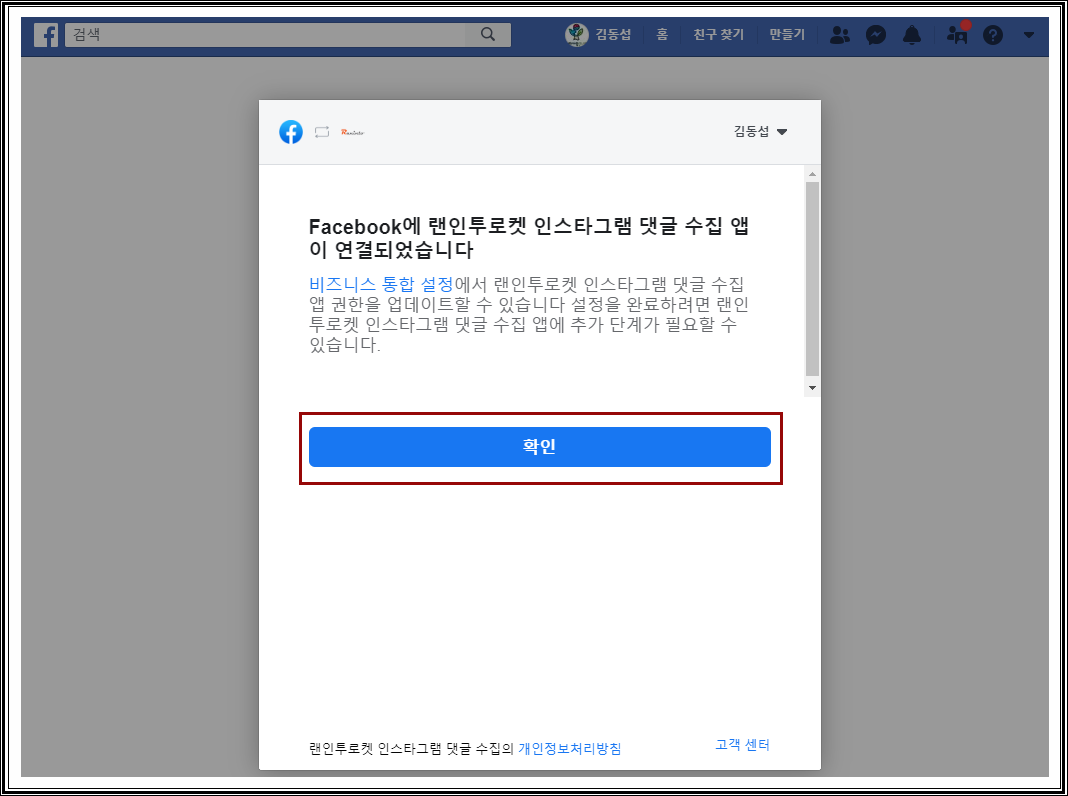The width and height of the screenshot is (1068, 796).
Task: Open the Messenger icon in the top bar
Action: point(876,35)
